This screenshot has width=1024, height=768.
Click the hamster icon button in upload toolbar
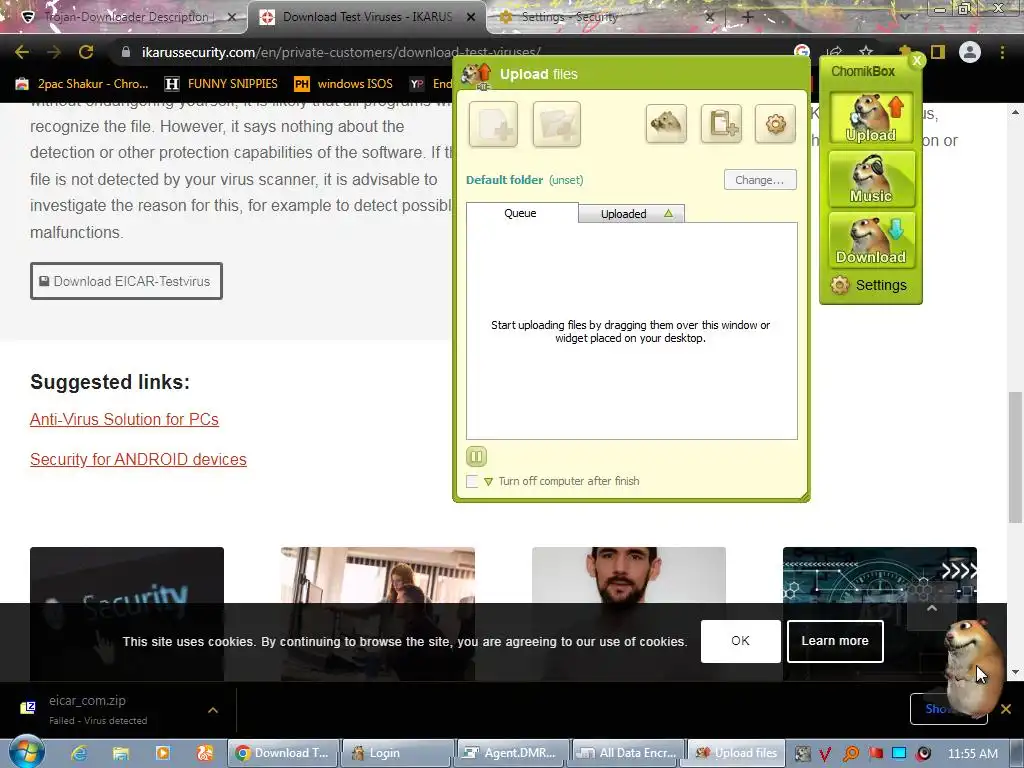click(x=666, y=123)
